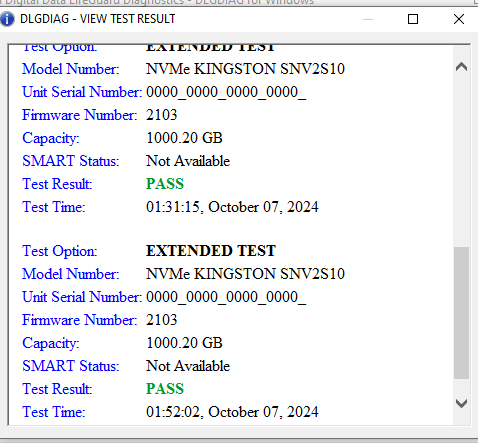478x443 pixels.
Task: Click the scrollbar down arrow
Action: tap(461, 403)
